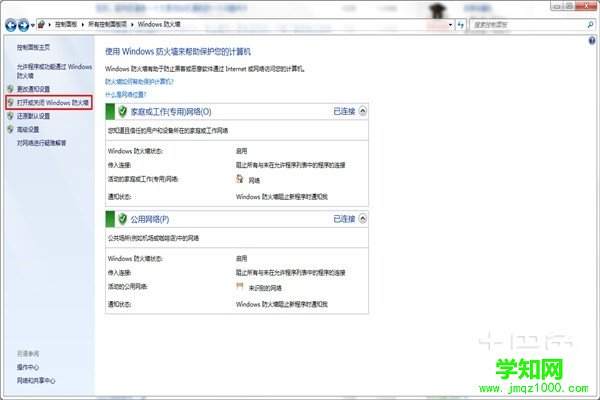Select Windows 防火墙 breadcrumb in the address bar

click(159, 24)
